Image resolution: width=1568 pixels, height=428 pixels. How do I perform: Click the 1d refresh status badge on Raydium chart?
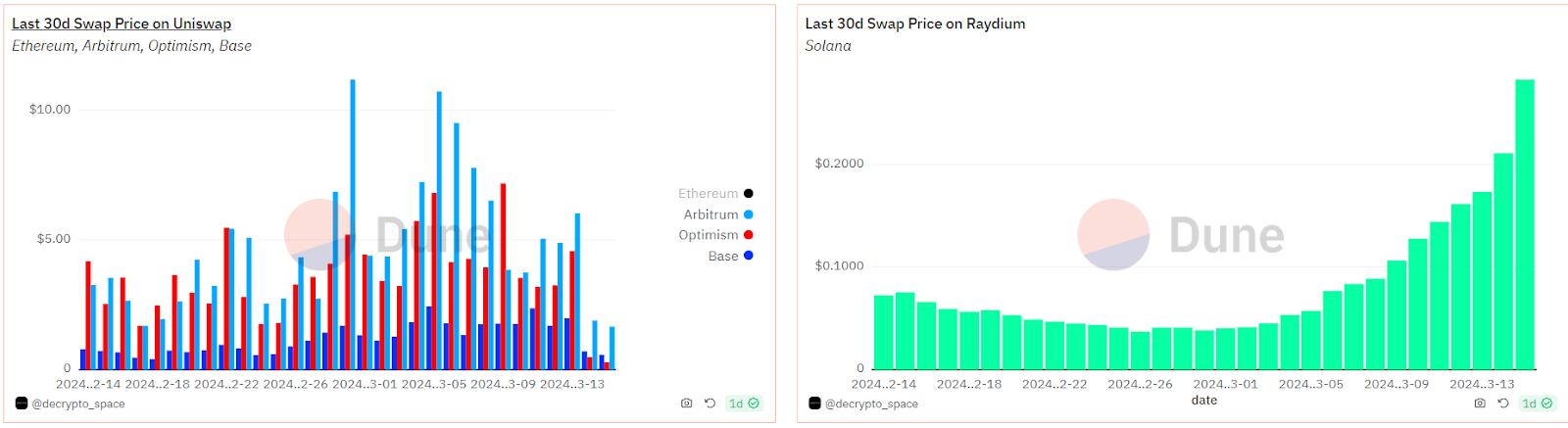click(1537, 404)
